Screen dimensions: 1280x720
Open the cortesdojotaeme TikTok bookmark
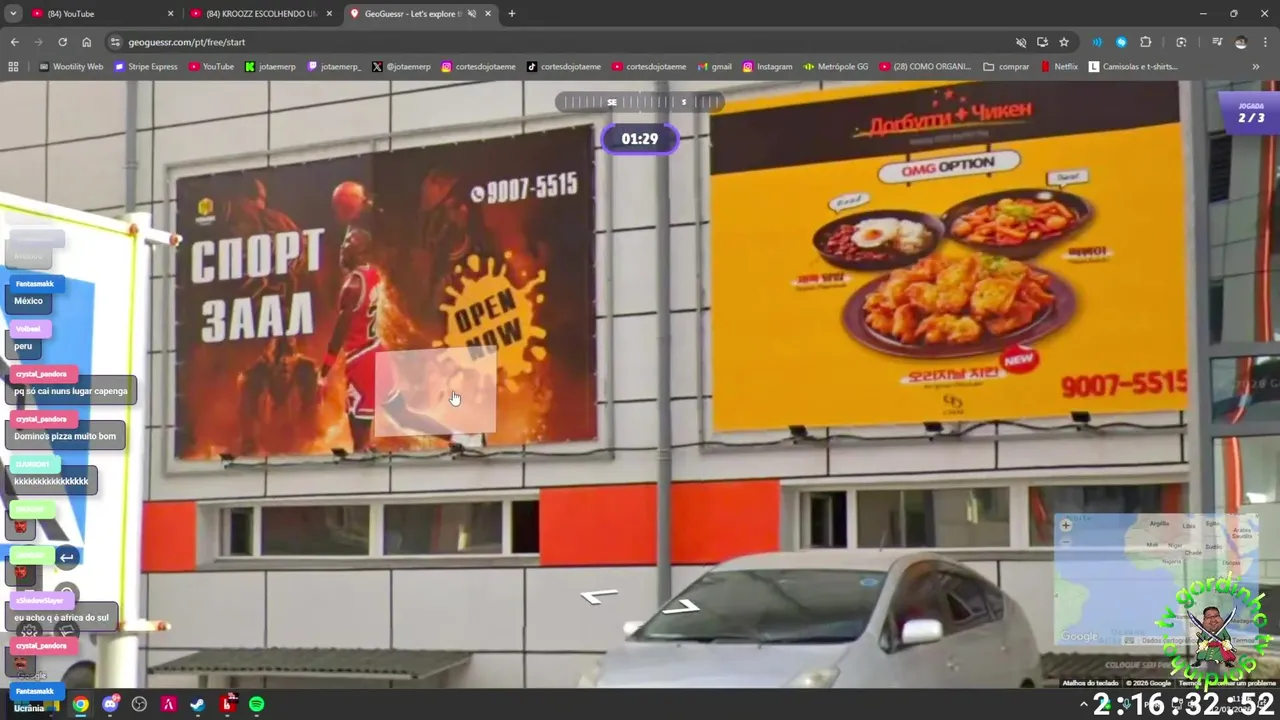pos(564,67)
